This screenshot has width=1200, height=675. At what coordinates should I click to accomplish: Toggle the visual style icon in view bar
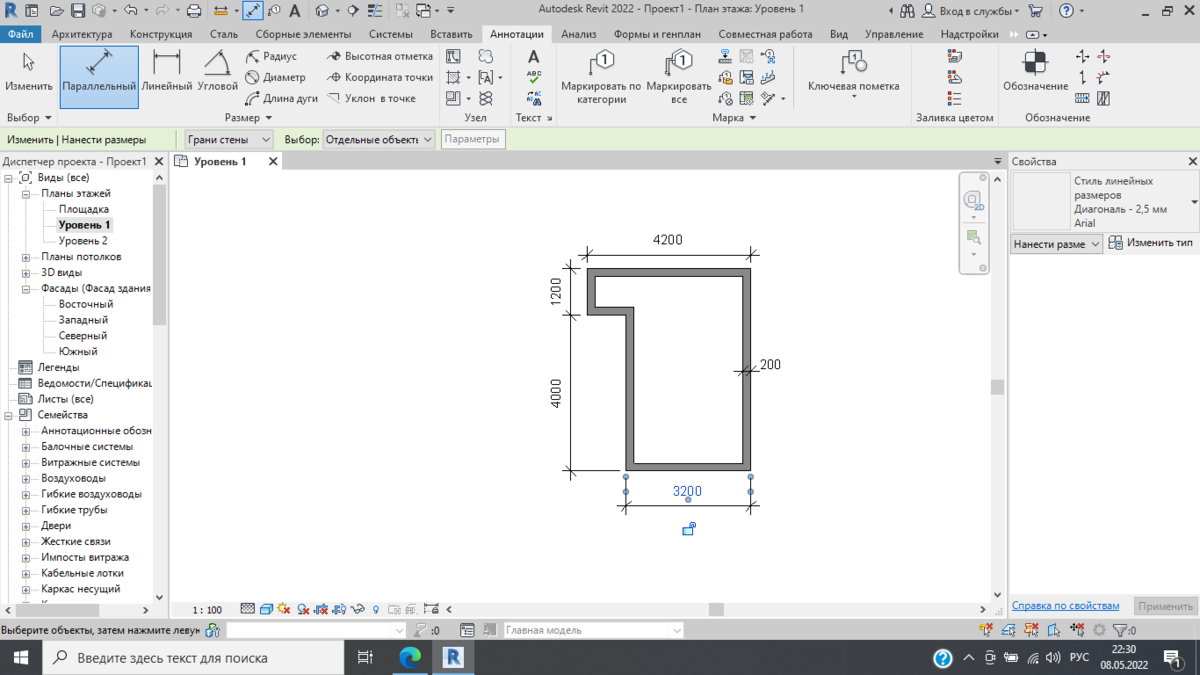coord(266,609)
